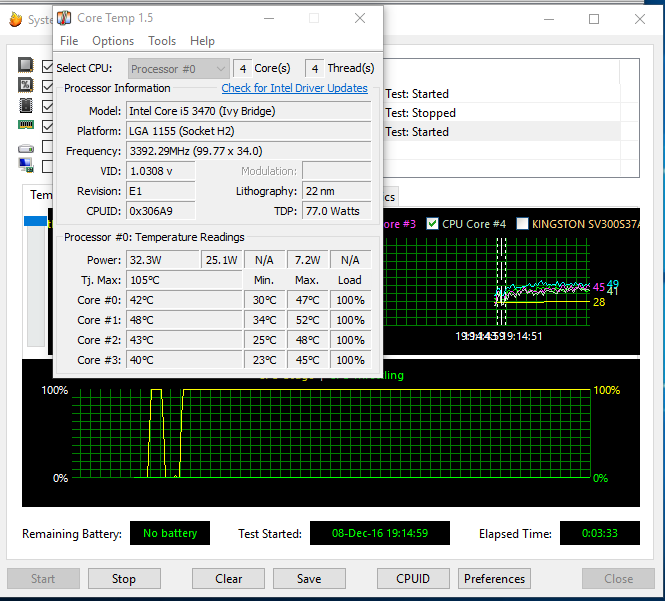Click the Core Temp thermometer icon in title bar
665x601 pixels.
(x=64, y=18)
